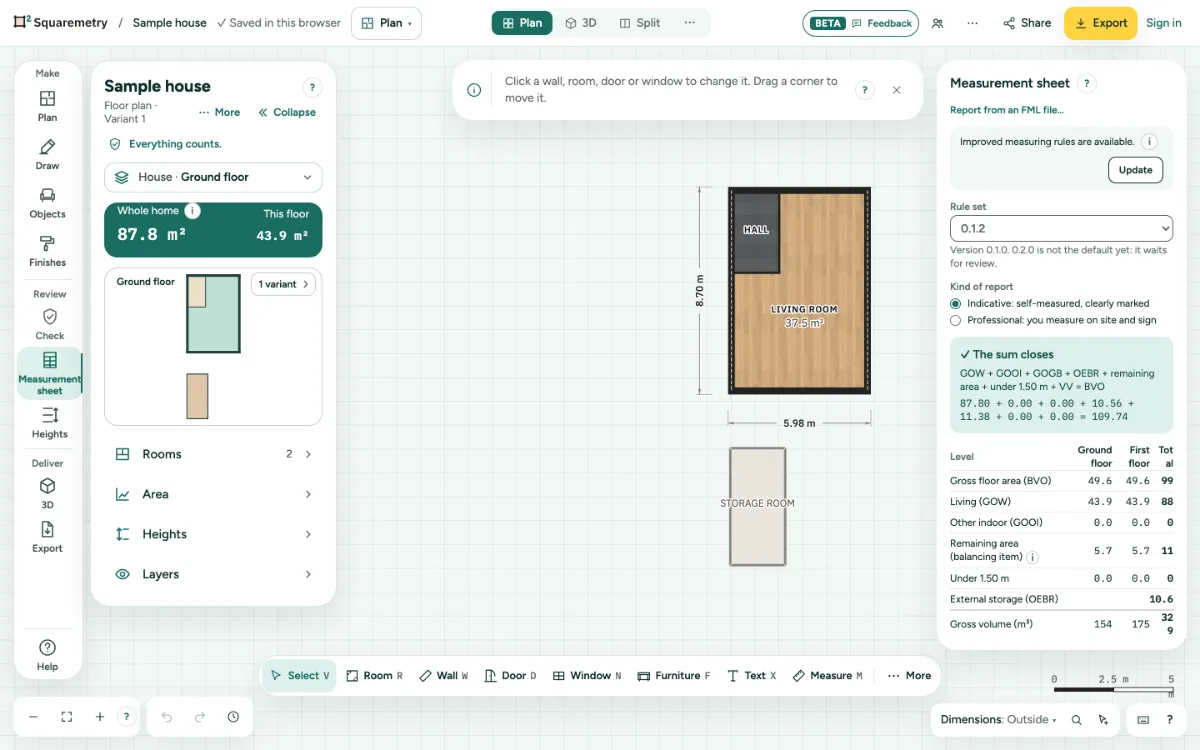Open the Finishes panel in sidebar

pyautogui.click(x=47, y=251)
